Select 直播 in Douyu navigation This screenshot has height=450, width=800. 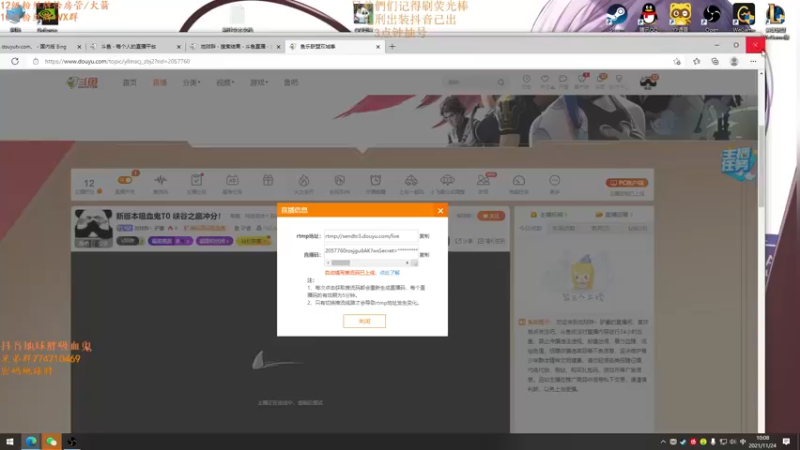point(160,82)
